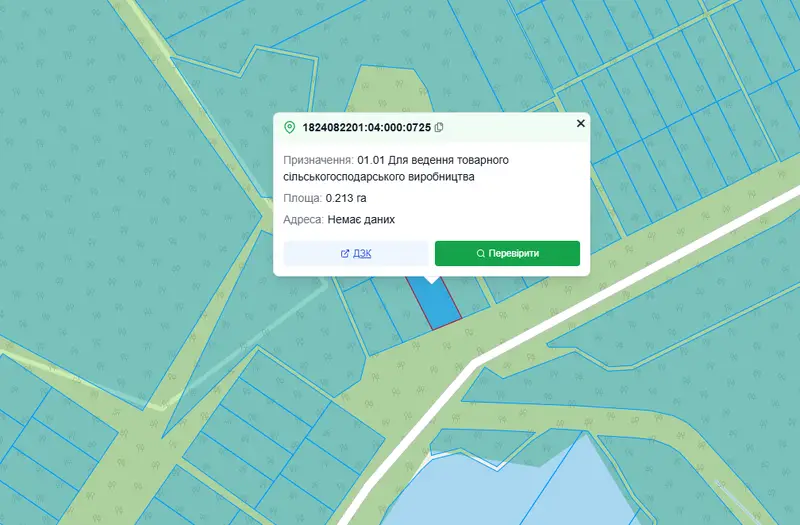Click the green Перевірити button
Viewport: 800px width, 525px height.
(x=507, y=254)
